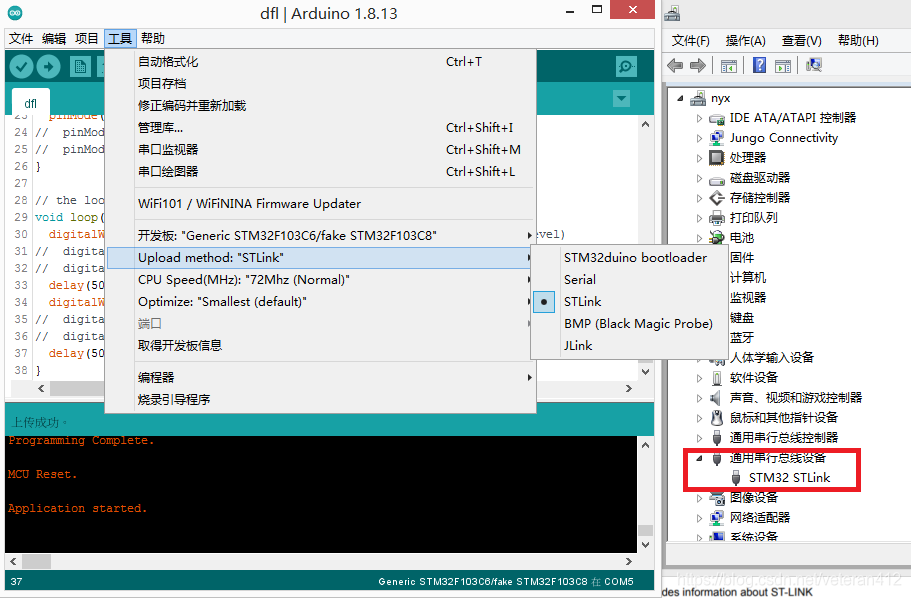Open the 文件 menu in Arduino
Viewport: 911px width, 598px height.
tap(20, 38)
